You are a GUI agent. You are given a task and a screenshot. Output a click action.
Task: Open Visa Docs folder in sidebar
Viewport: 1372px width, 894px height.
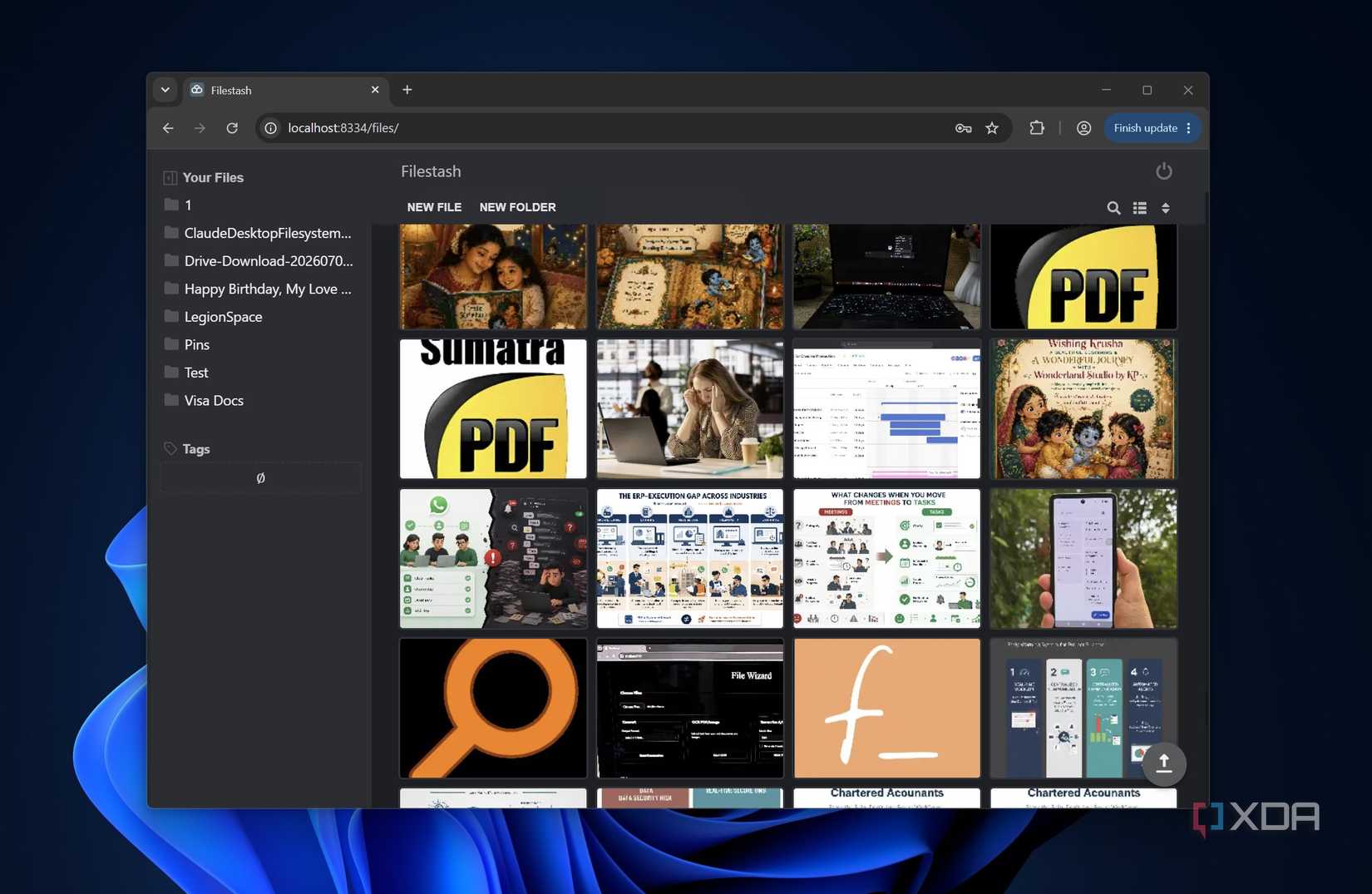point(260,401)
